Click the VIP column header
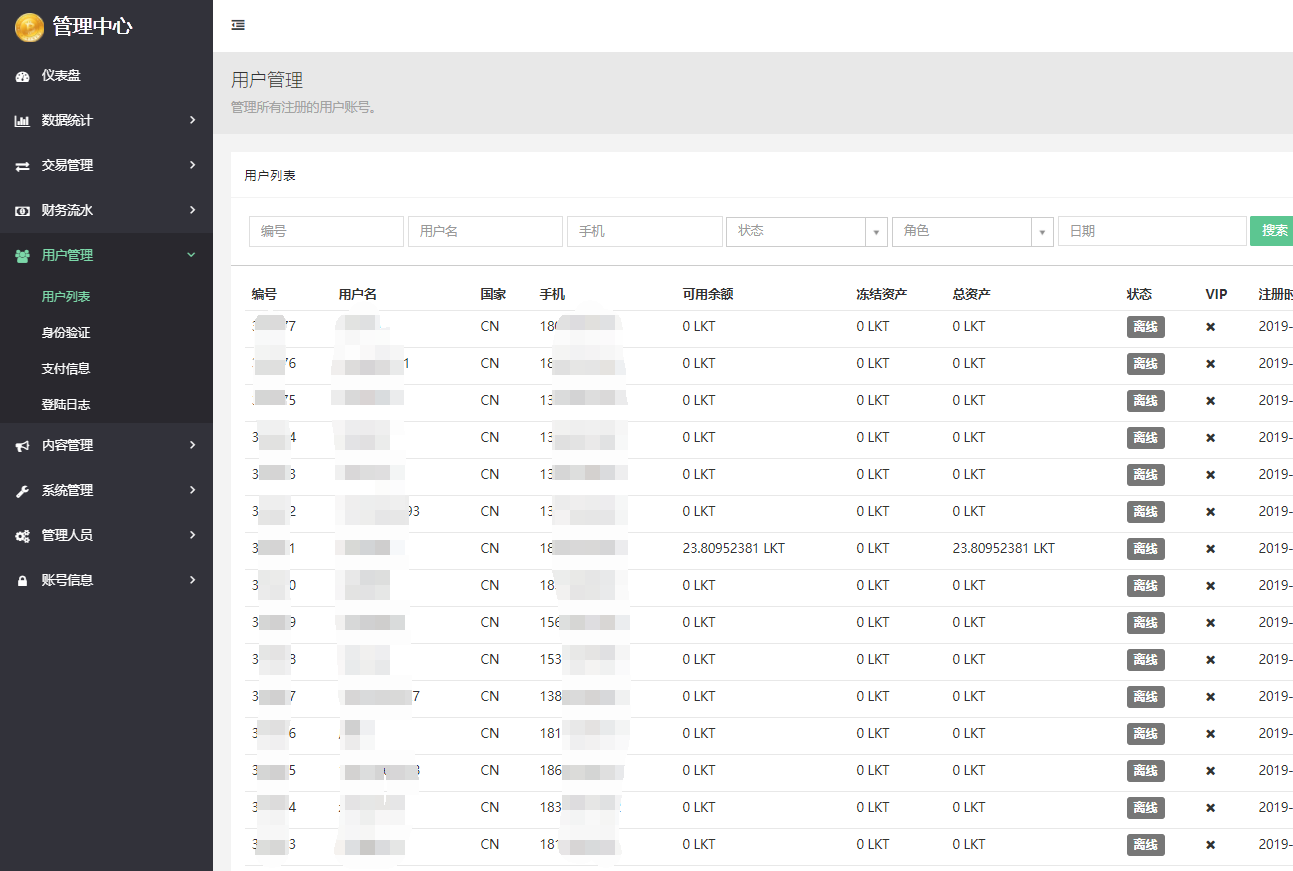 1216,295
